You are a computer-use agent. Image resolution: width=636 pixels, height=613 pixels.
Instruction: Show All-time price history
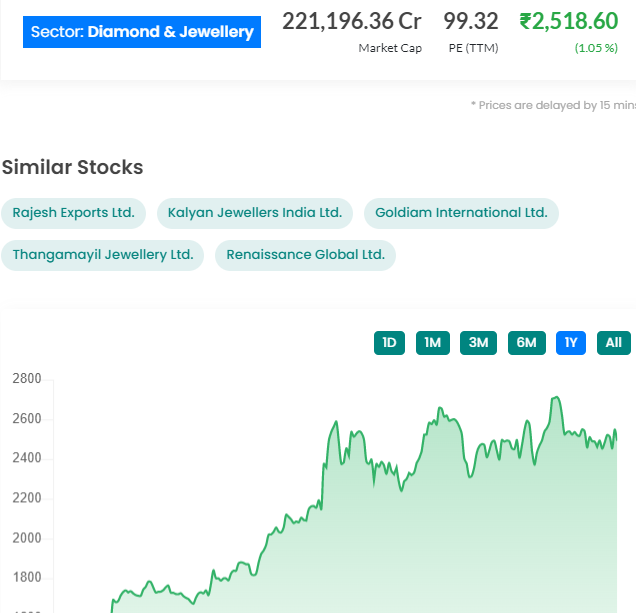[614, 343]
